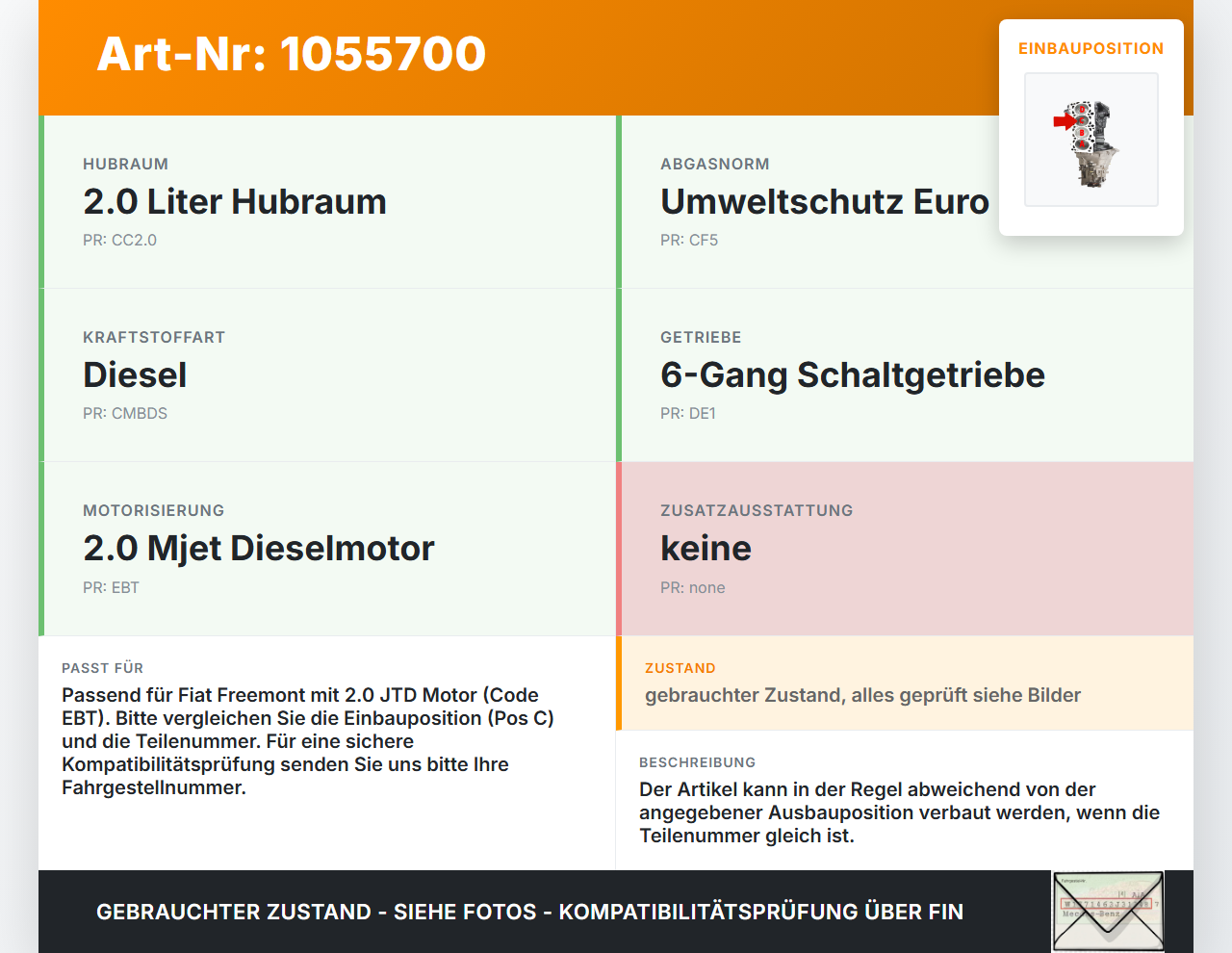Select the Art-Nr: 1055700 heading
The width and height of the screenshot is (1232, 953).
(x=292, y=54)
